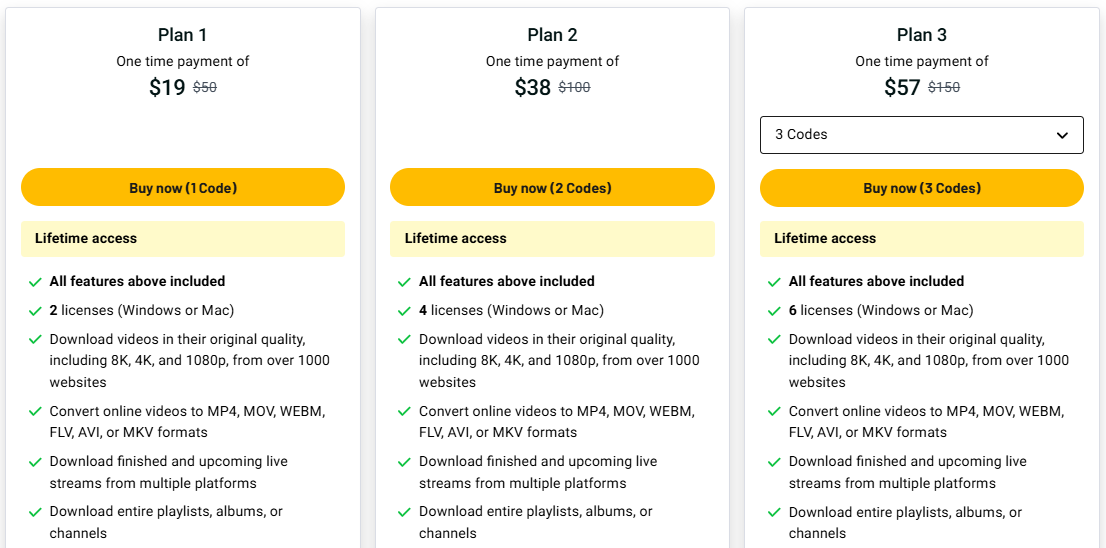Click Plan 1 checkmark beside '2 licenses'
Viewport: 1106px width, 548px height.
(35, 311)
